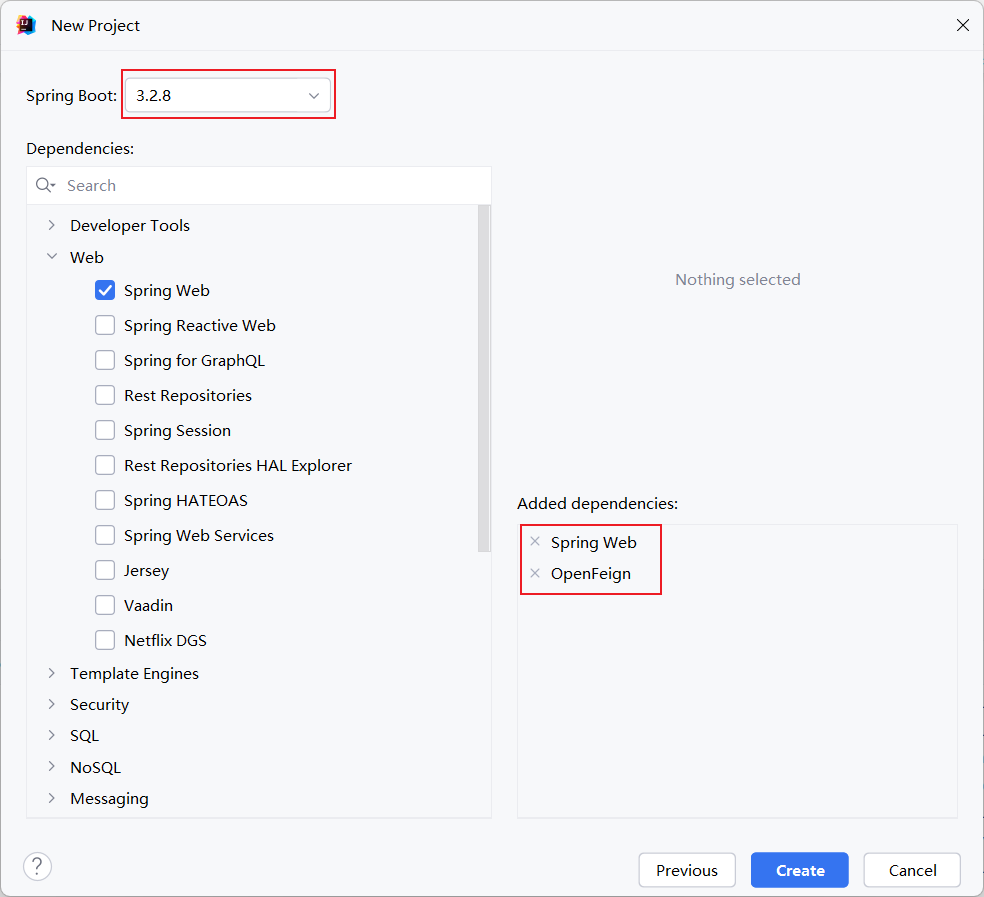The width and height of the screenshot is (984, 897).
Task: Expand the Messaging category
Action: click(52, 798)
